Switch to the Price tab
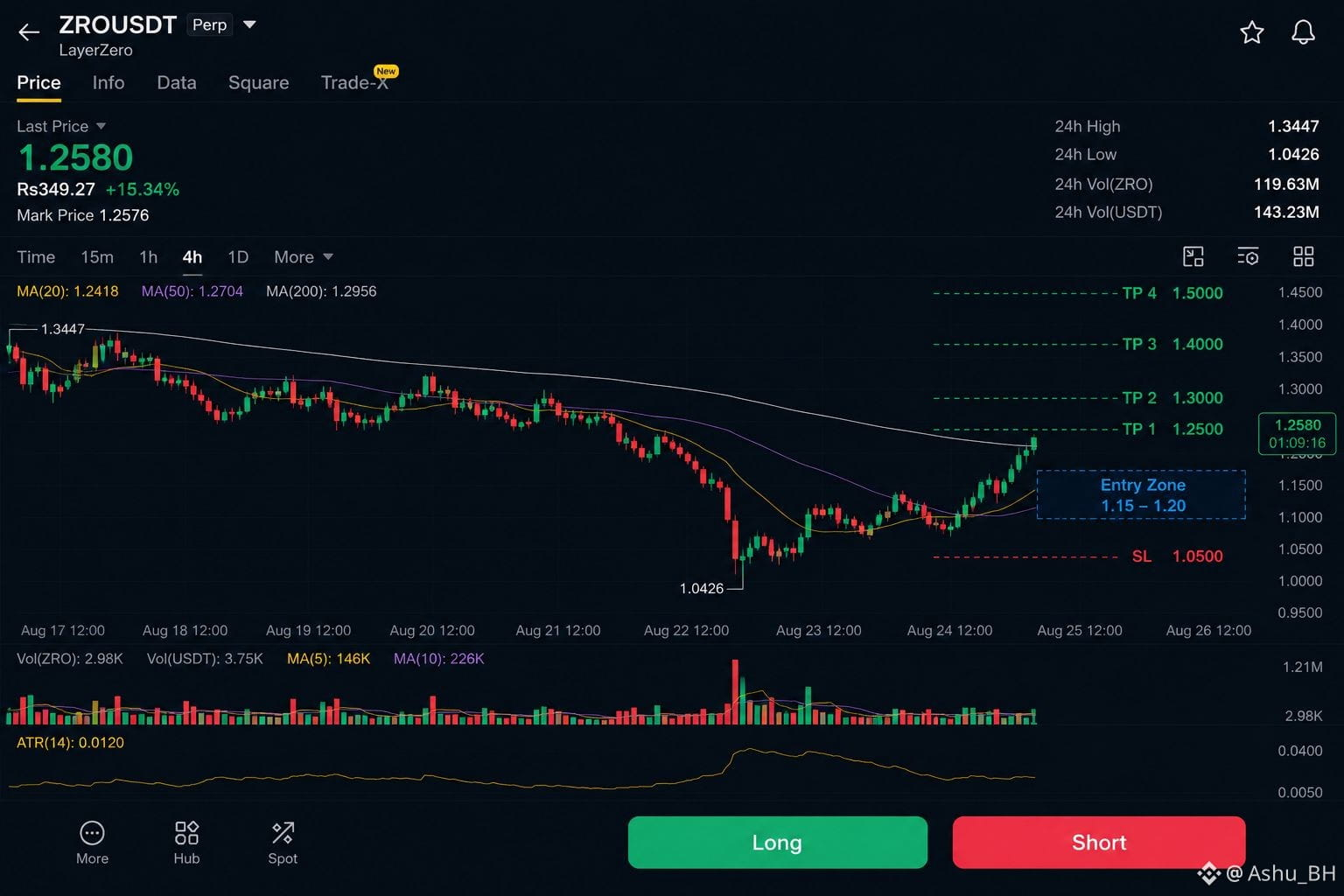Image resolution: width=1344 pixels, height=896 pixels. [x=38, y=83]
